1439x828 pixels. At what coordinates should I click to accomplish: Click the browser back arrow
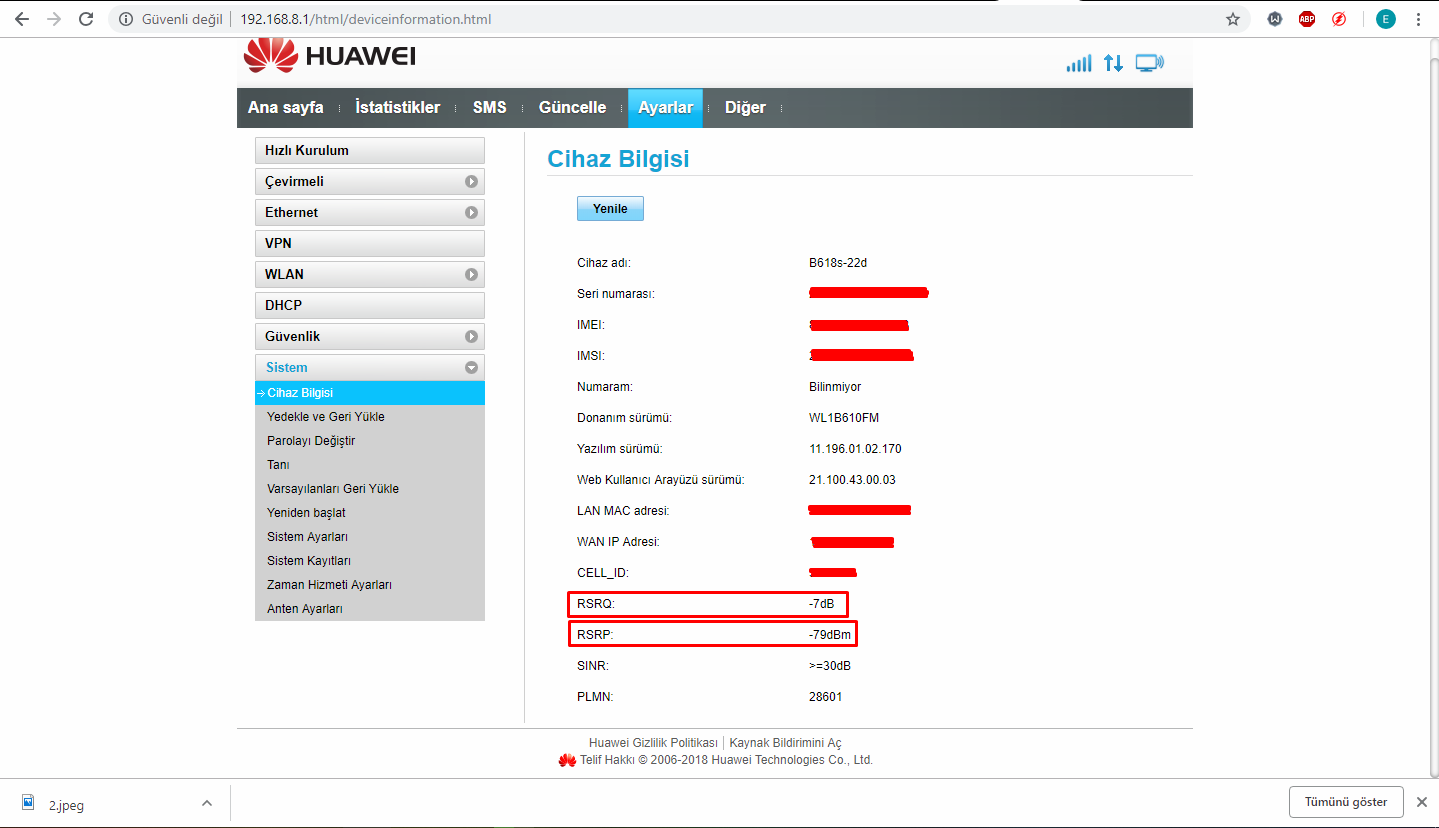[22, 19]
